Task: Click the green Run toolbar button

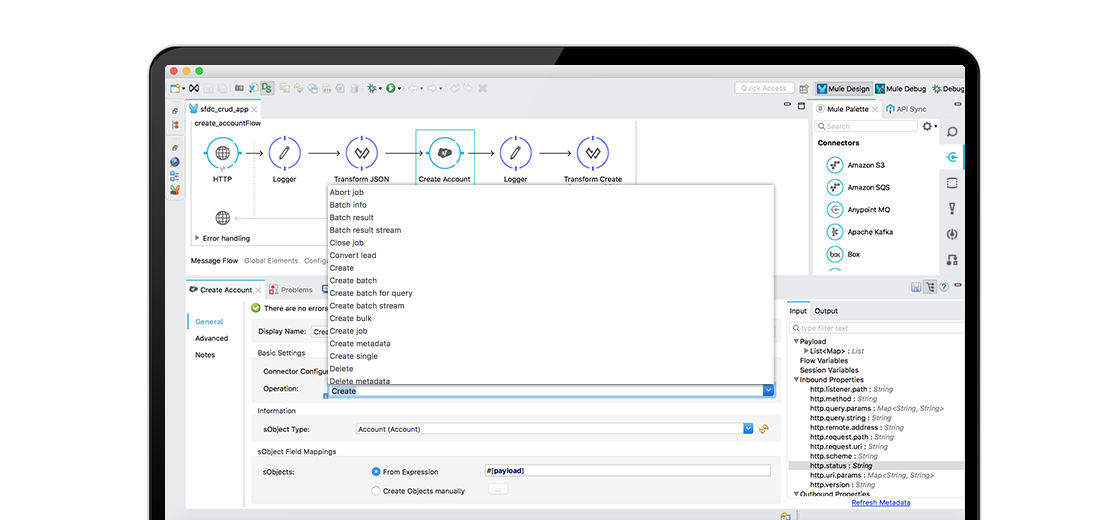Action: (x=391, y=89)
